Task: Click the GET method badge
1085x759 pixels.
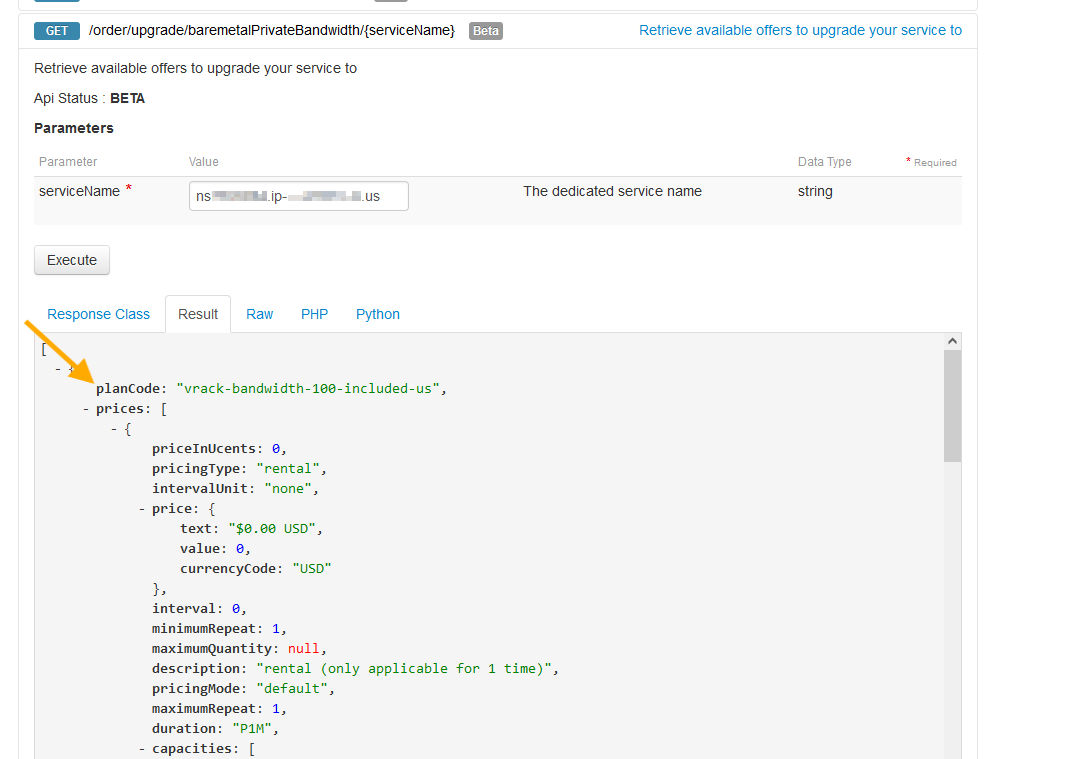Action: 57,30
